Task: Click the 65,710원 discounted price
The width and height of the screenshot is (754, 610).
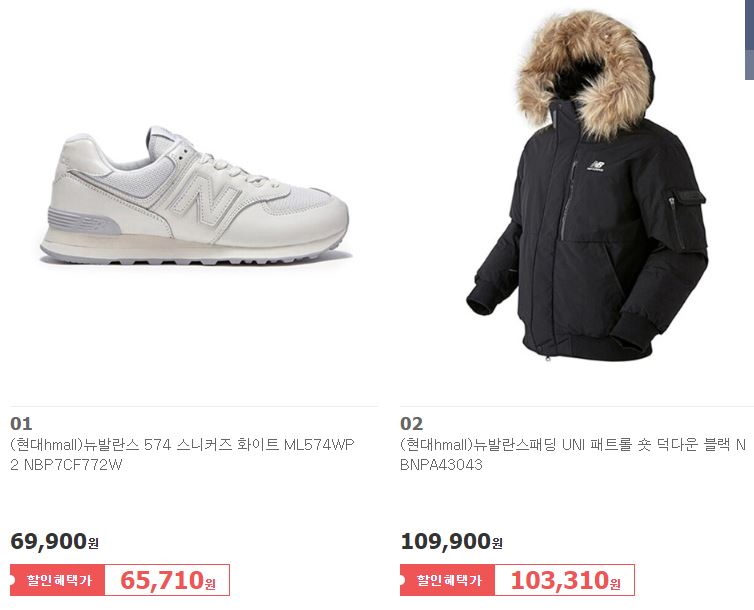Action: [x=168, y=580]
